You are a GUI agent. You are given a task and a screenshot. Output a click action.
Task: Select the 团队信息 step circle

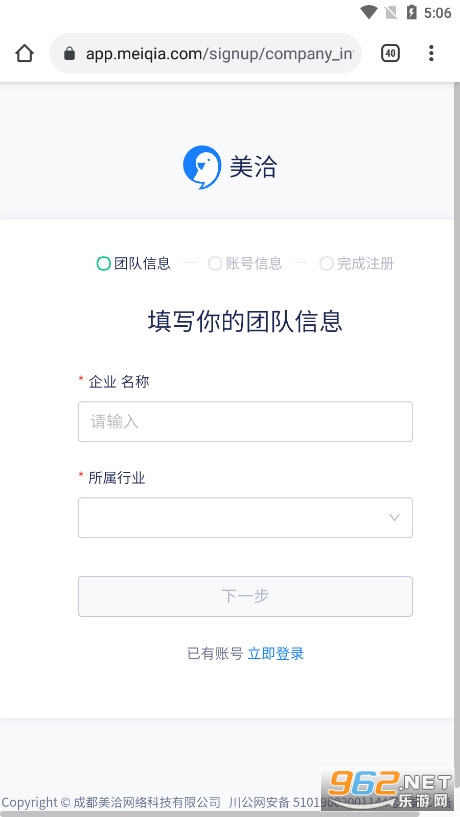pos(104,264)
